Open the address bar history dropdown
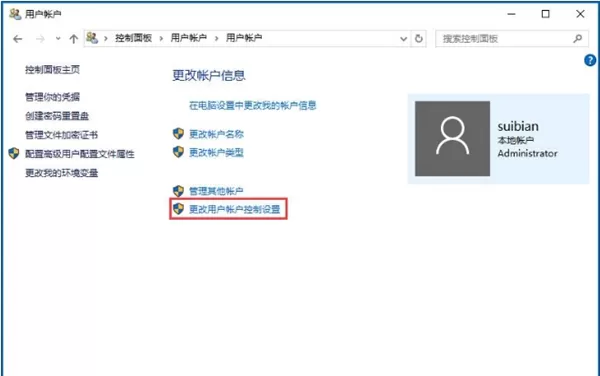600x376 pixels. click(403, 39)
